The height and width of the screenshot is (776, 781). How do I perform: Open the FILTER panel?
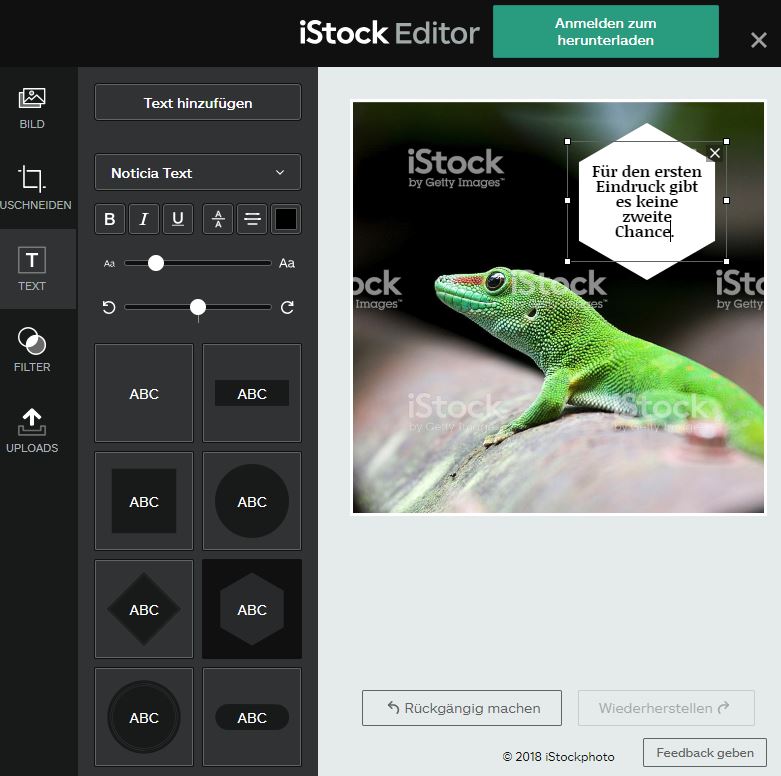32,350
